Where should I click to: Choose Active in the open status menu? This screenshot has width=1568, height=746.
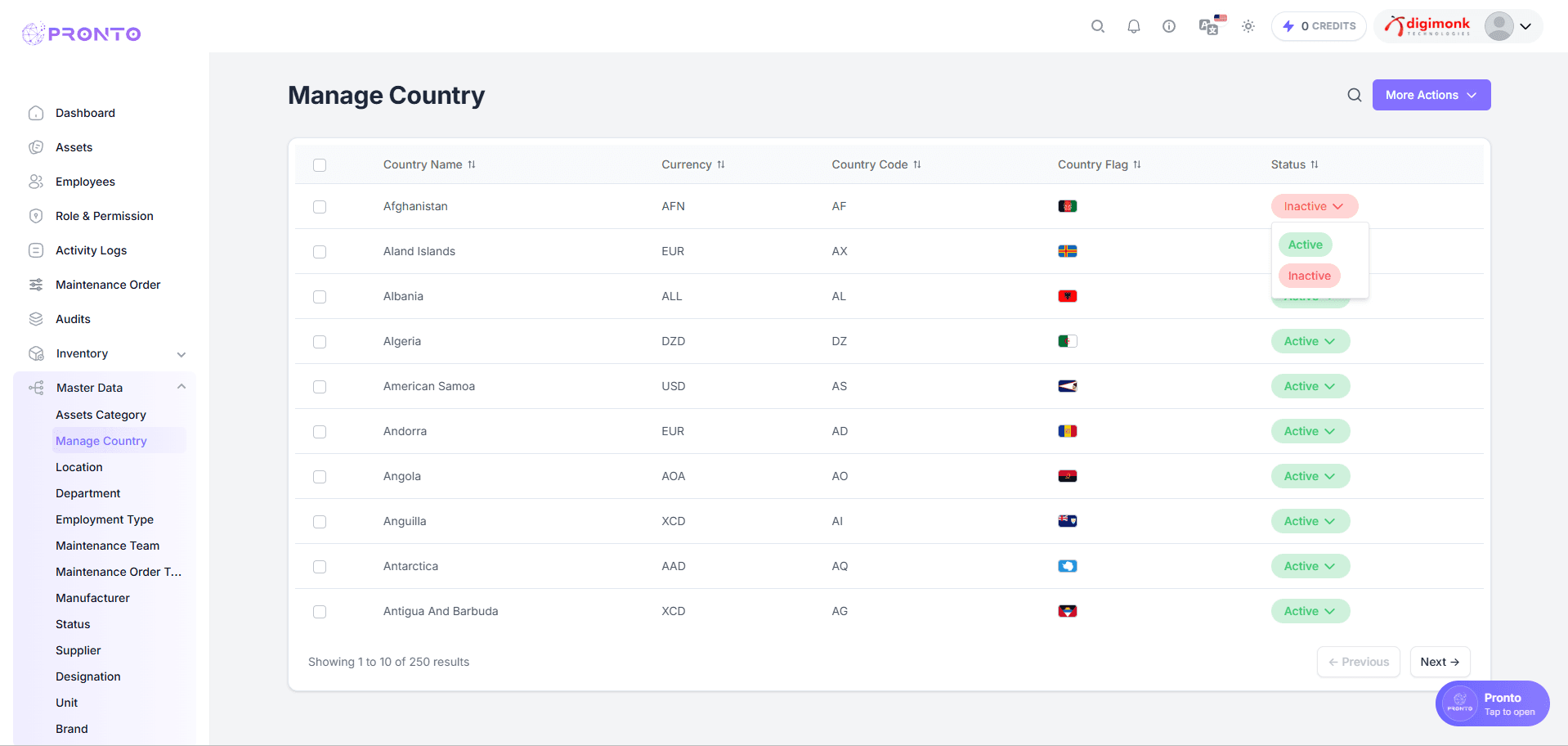click(x=1305, y=245)
